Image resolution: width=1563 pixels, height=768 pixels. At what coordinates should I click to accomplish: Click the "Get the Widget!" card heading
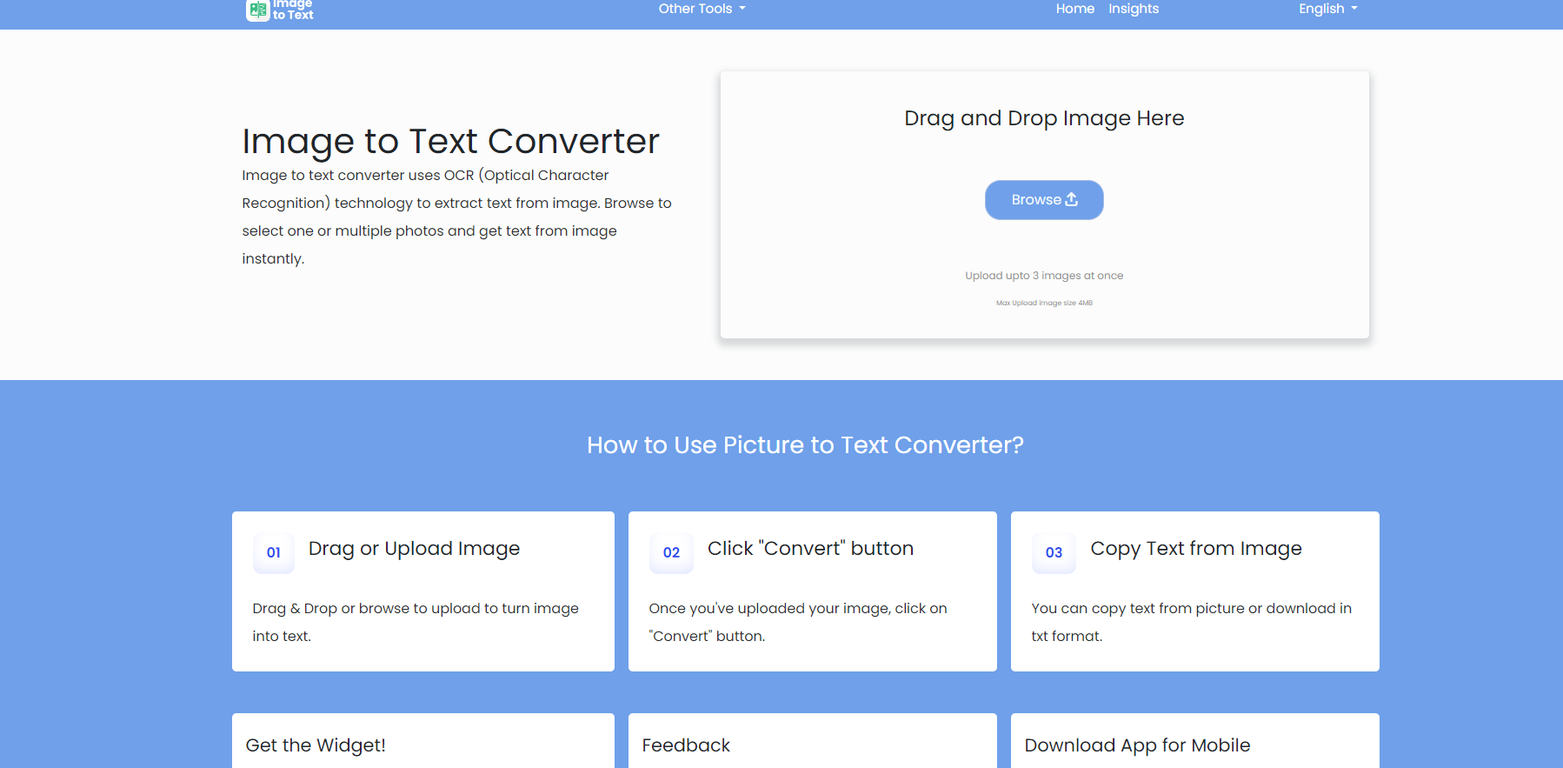pyautogui.click(x=315, y=745)
